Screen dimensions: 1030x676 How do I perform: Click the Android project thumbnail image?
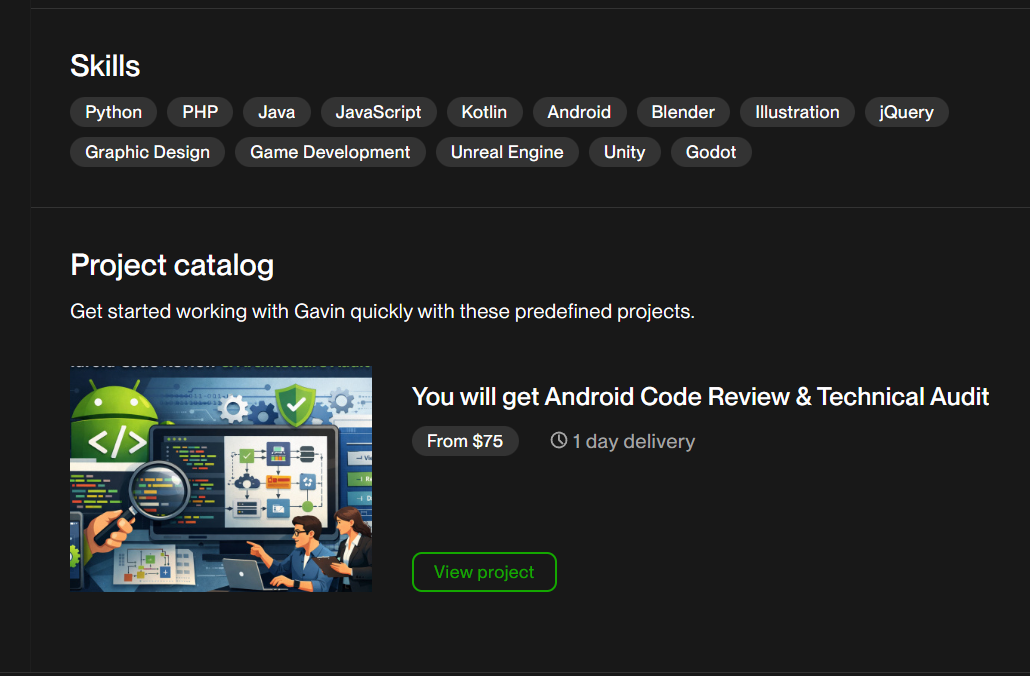click(220, 478)
